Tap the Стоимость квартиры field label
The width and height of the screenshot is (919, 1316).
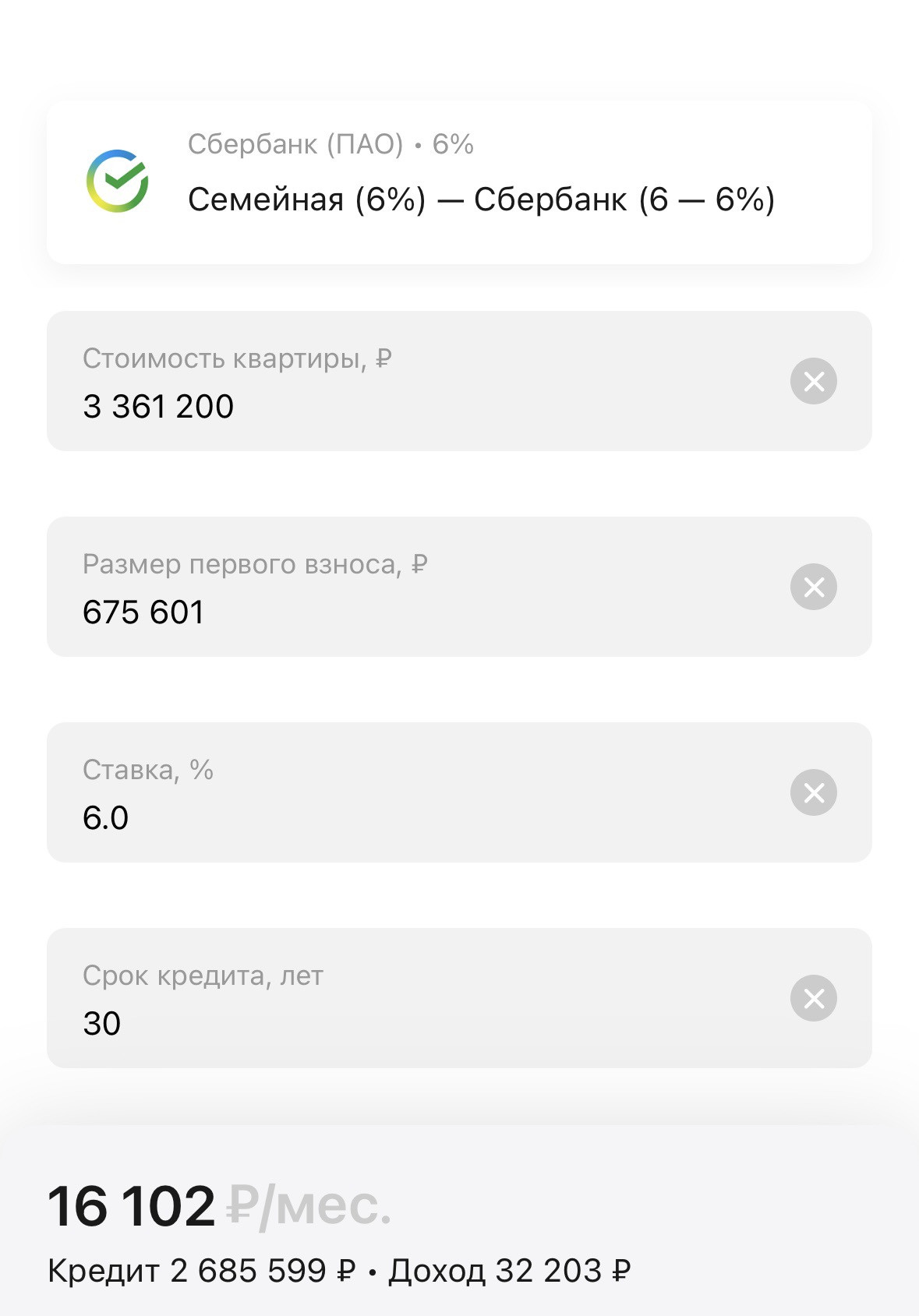click(237, 358)
